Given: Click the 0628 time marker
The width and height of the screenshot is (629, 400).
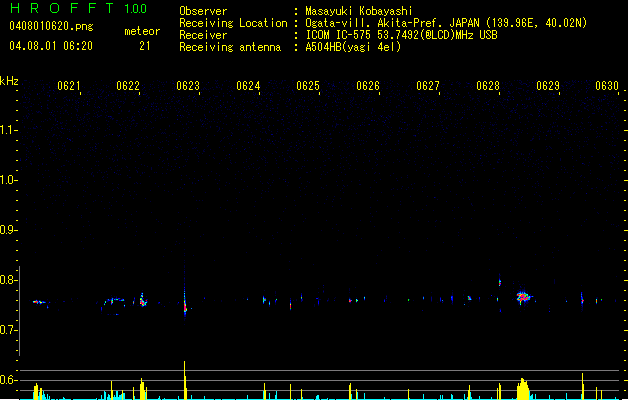Looking at the screenshot, I should point(488,86).
